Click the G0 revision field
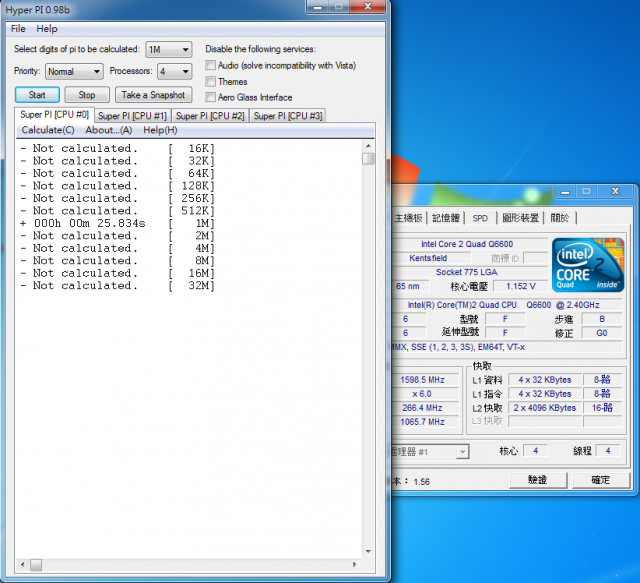 coord(602,333)
